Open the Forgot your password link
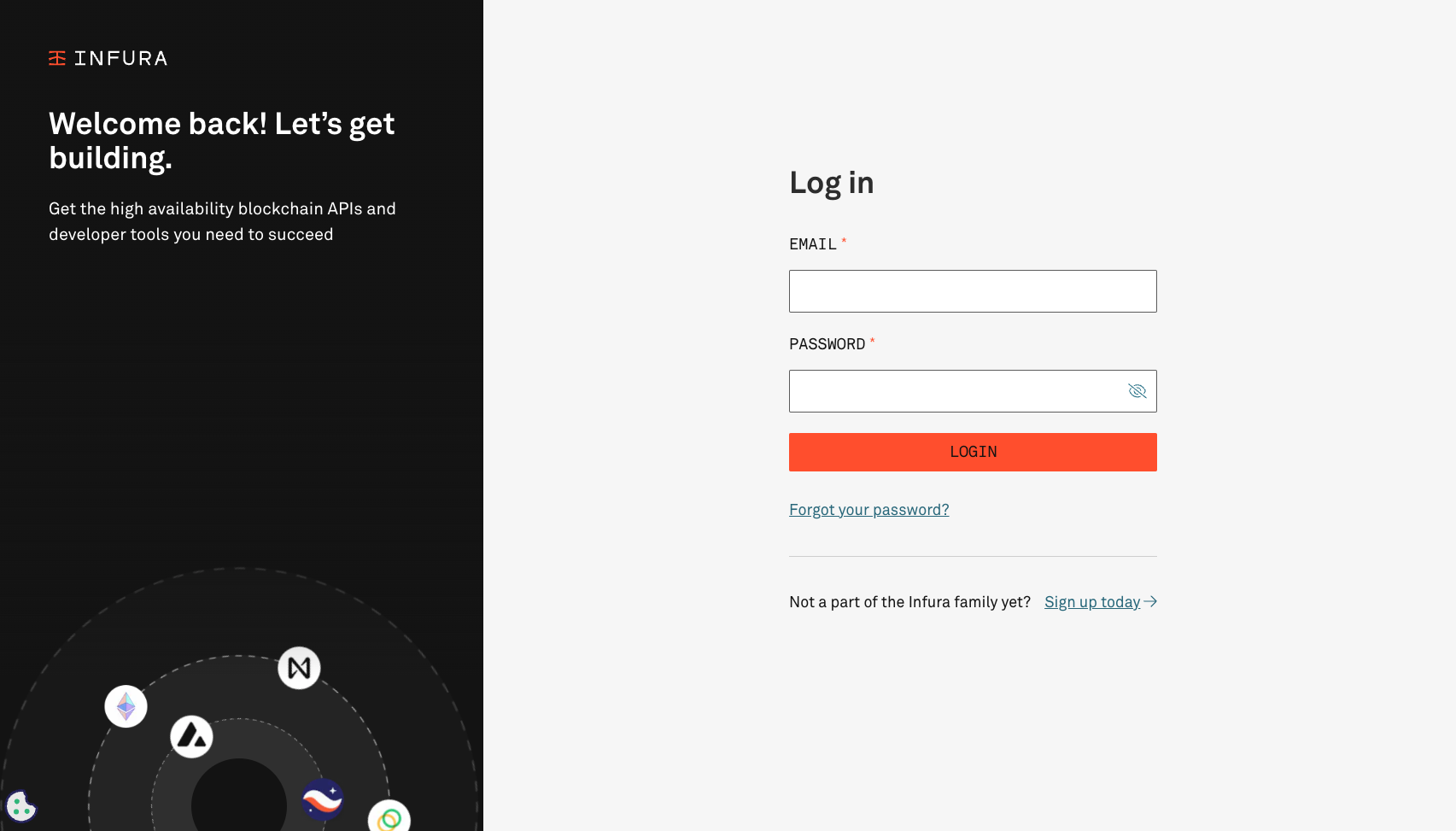 click(x=868, y=510)
